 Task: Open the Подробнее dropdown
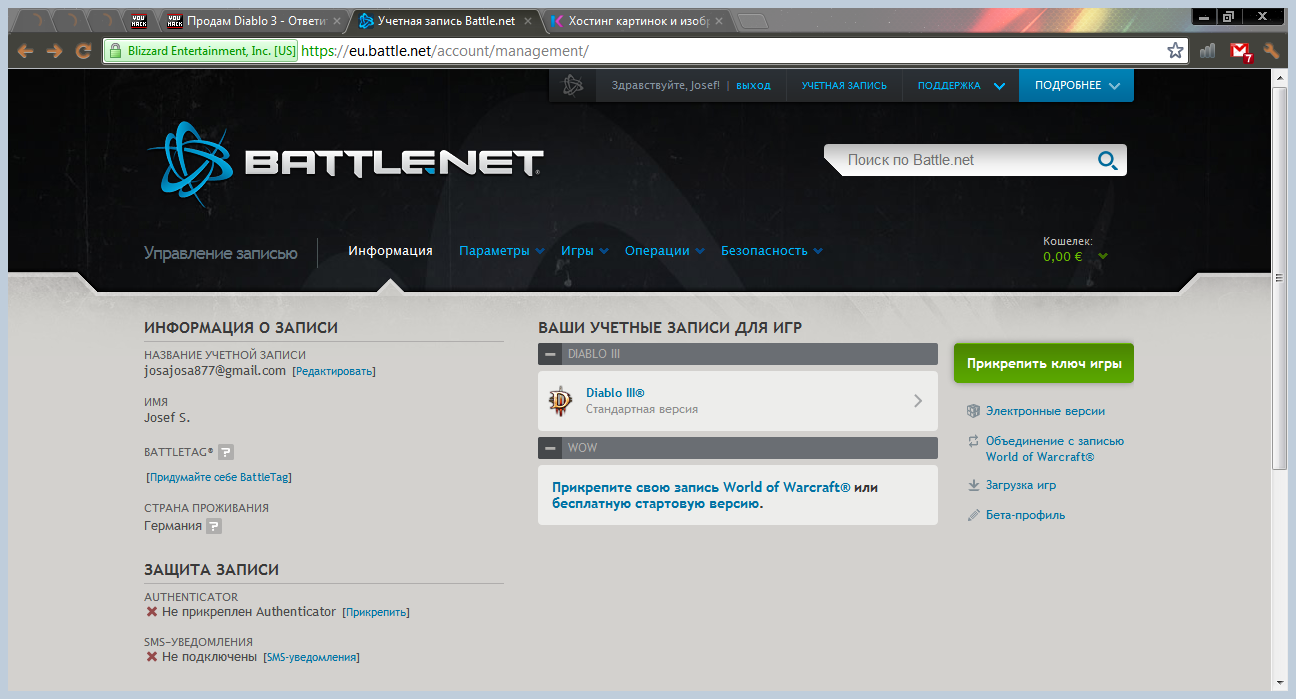click(x=1076, y=86)
